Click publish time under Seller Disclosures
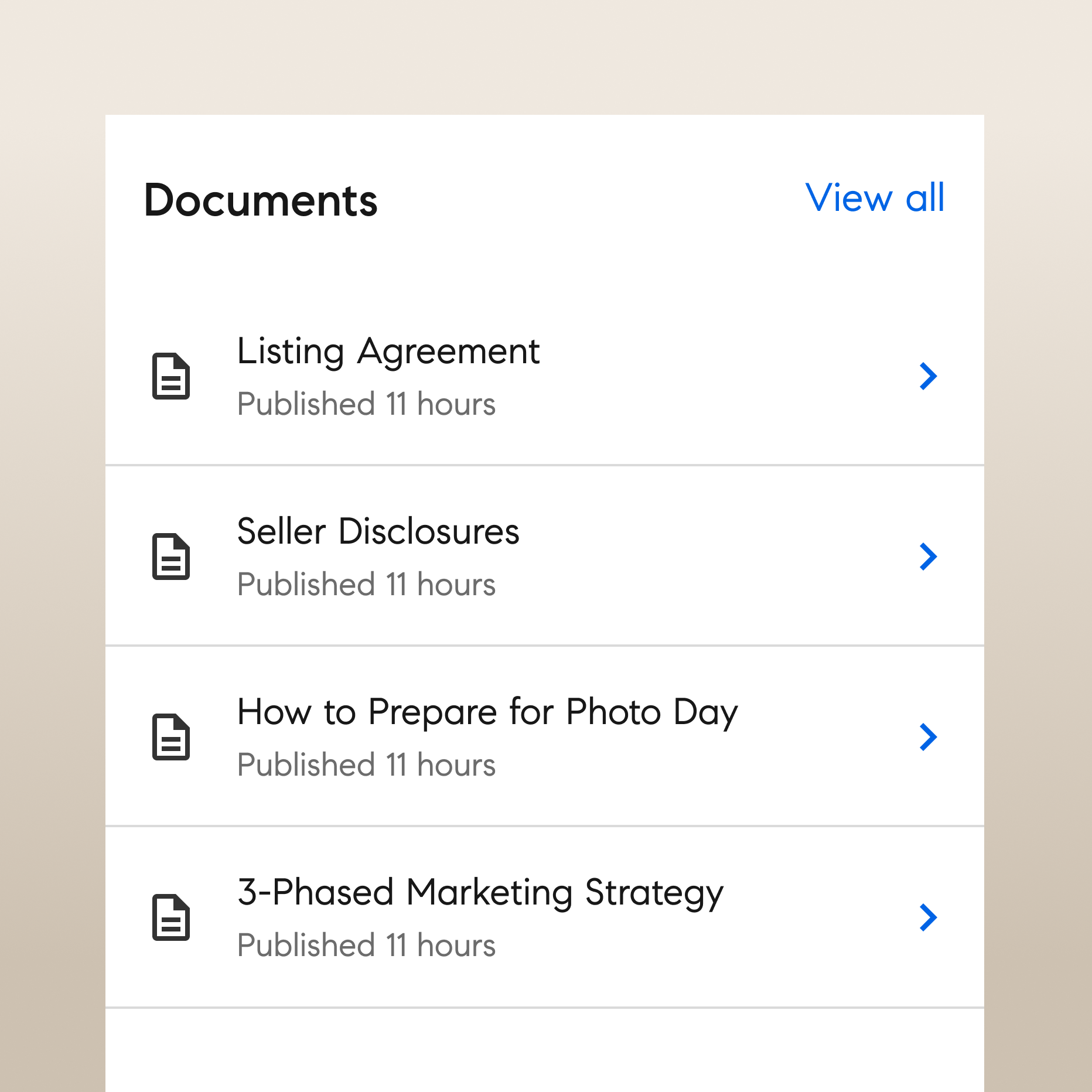The height and width of the screenshot is (1092, 1092). [x=366, y=585]
